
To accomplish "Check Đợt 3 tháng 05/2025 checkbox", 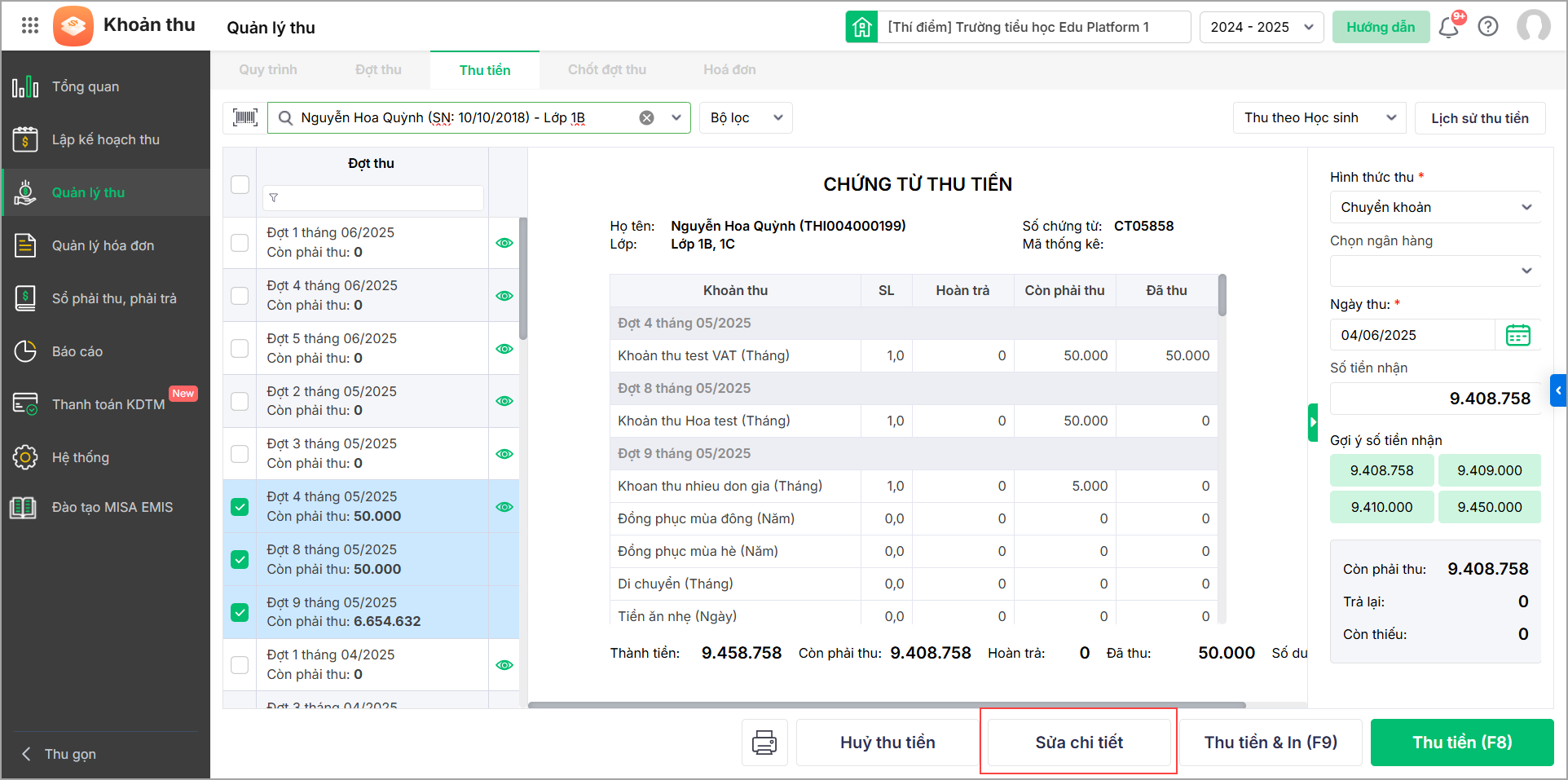I will point(240,453).
